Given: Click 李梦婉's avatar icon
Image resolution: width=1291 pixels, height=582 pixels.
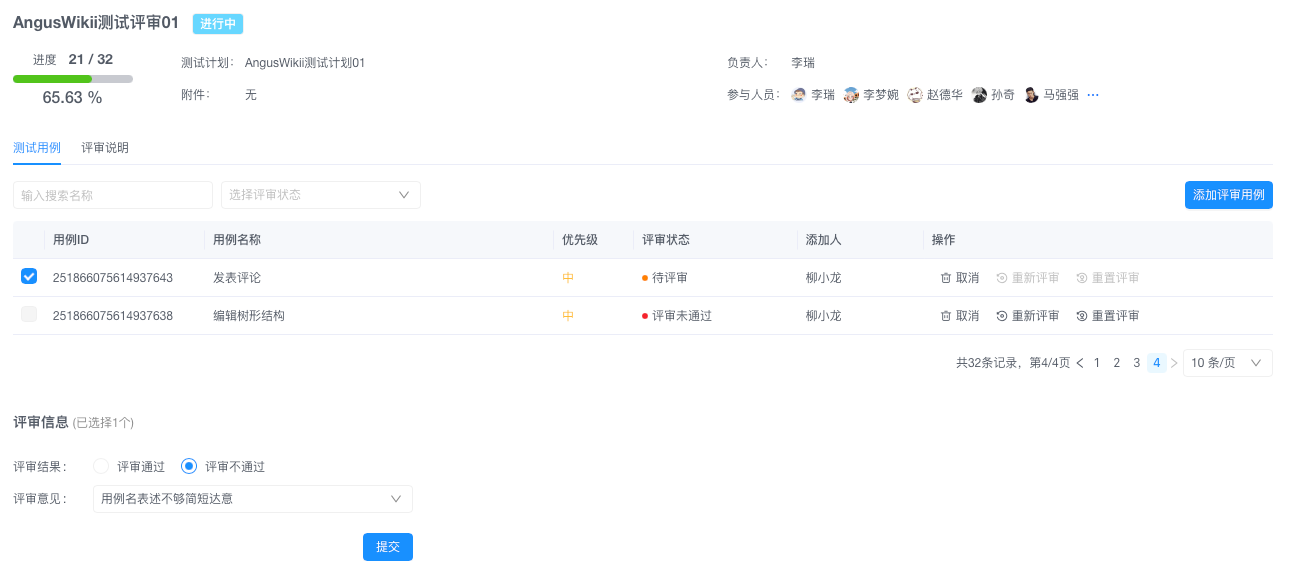Looking at the screenshot, I should (851, 95).
